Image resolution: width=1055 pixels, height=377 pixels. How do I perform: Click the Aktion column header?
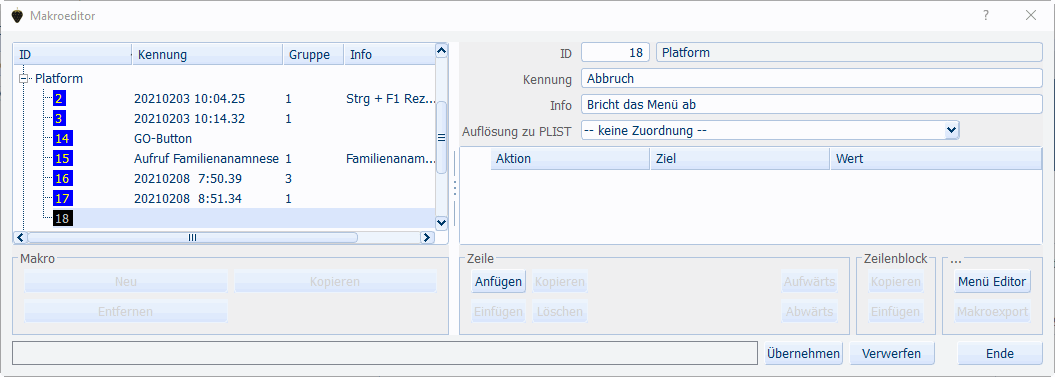(570, 159)
